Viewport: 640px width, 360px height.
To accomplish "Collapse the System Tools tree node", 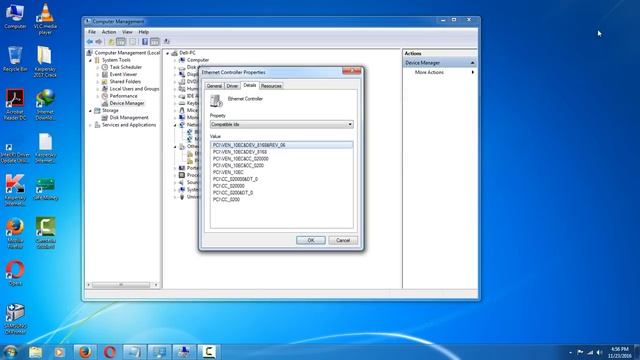I will coord(91,60).
